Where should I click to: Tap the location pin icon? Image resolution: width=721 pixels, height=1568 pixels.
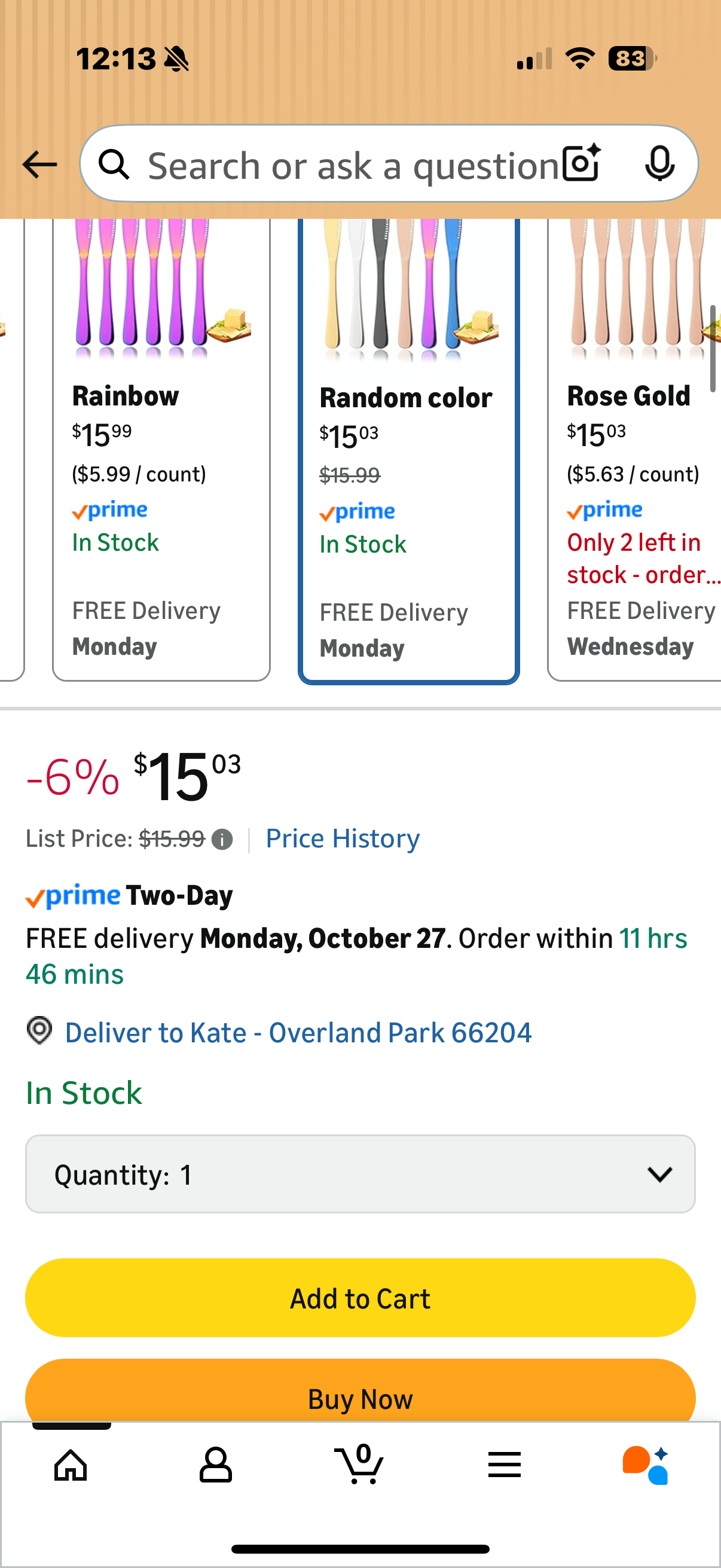point(39,1031)
